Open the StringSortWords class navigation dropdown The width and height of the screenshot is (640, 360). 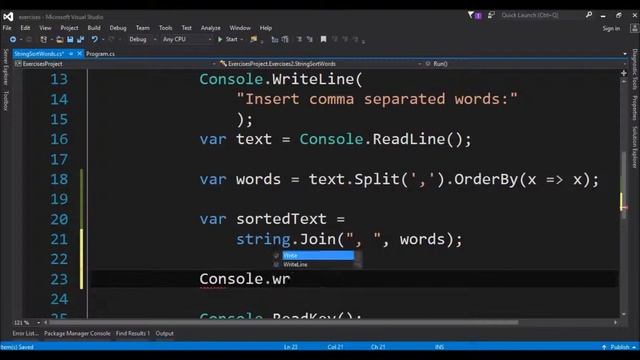(320, 64)
